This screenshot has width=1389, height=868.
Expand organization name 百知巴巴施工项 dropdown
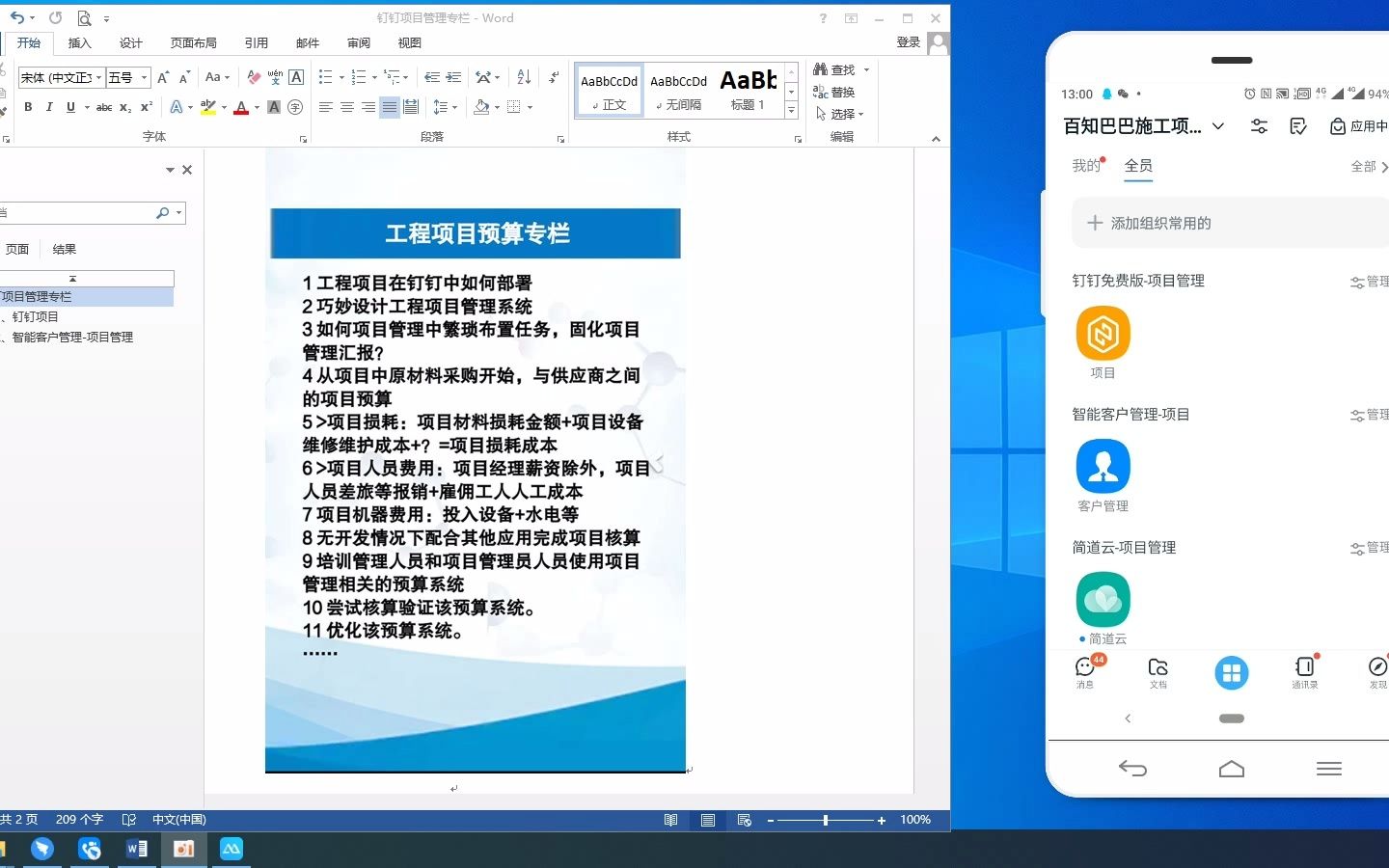point(1218,126)
